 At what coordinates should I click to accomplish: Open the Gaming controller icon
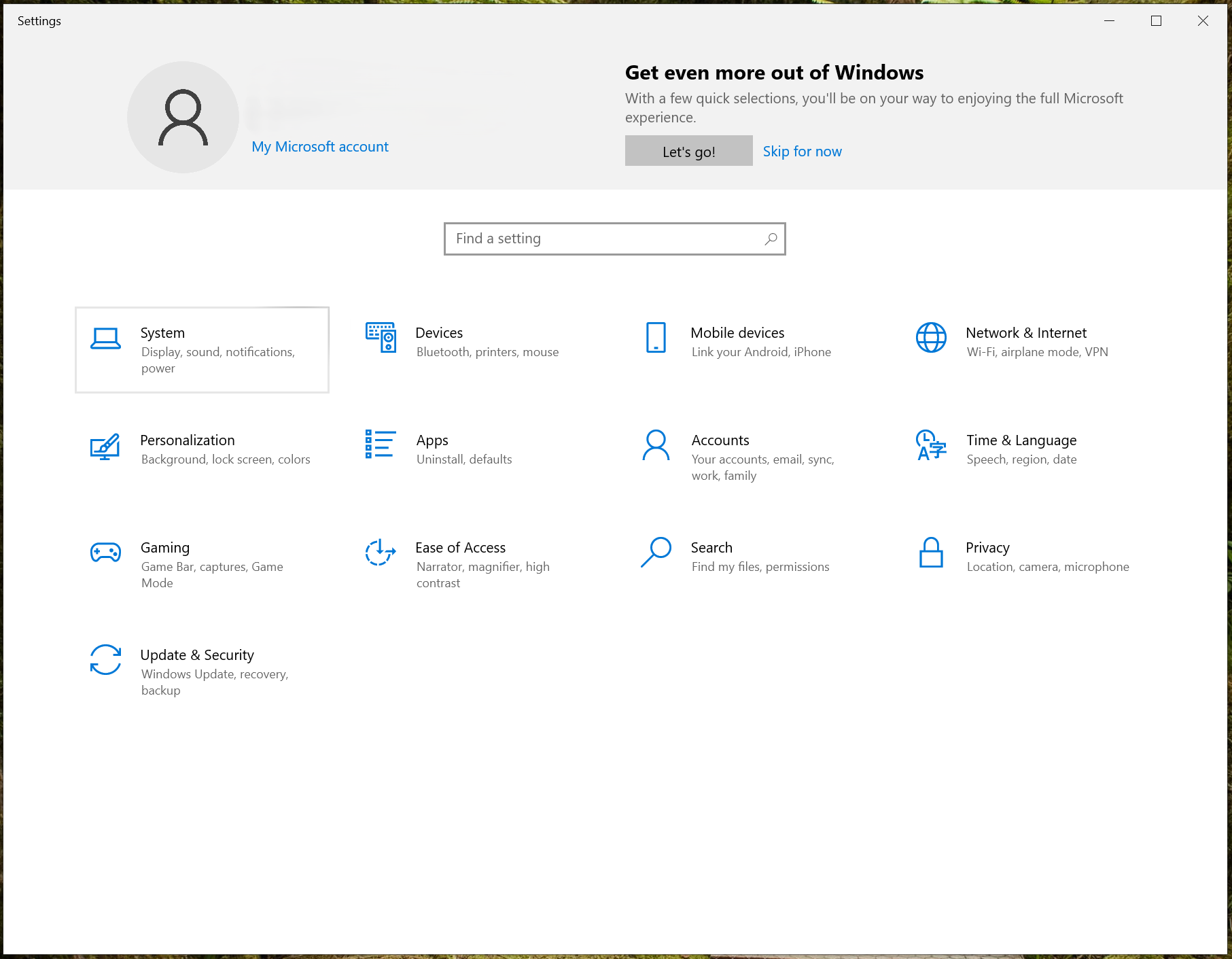[105, 552]
